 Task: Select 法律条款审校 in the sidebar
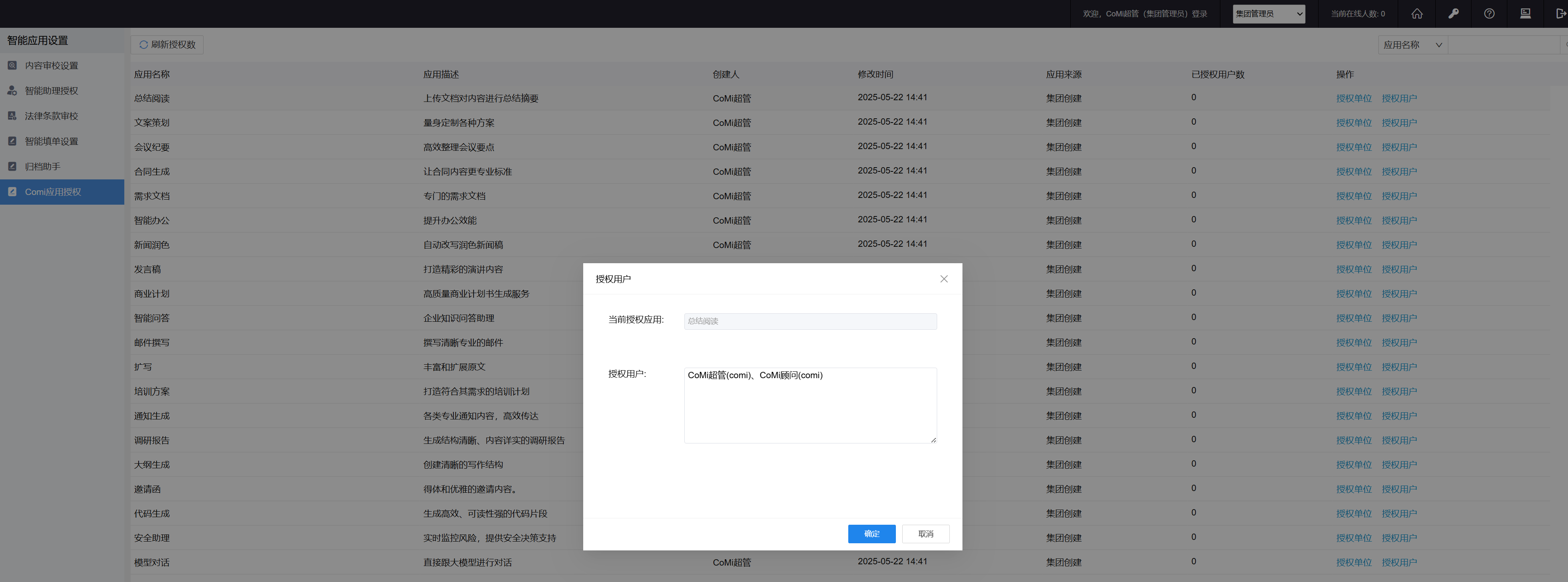click(x=51, y=115)
